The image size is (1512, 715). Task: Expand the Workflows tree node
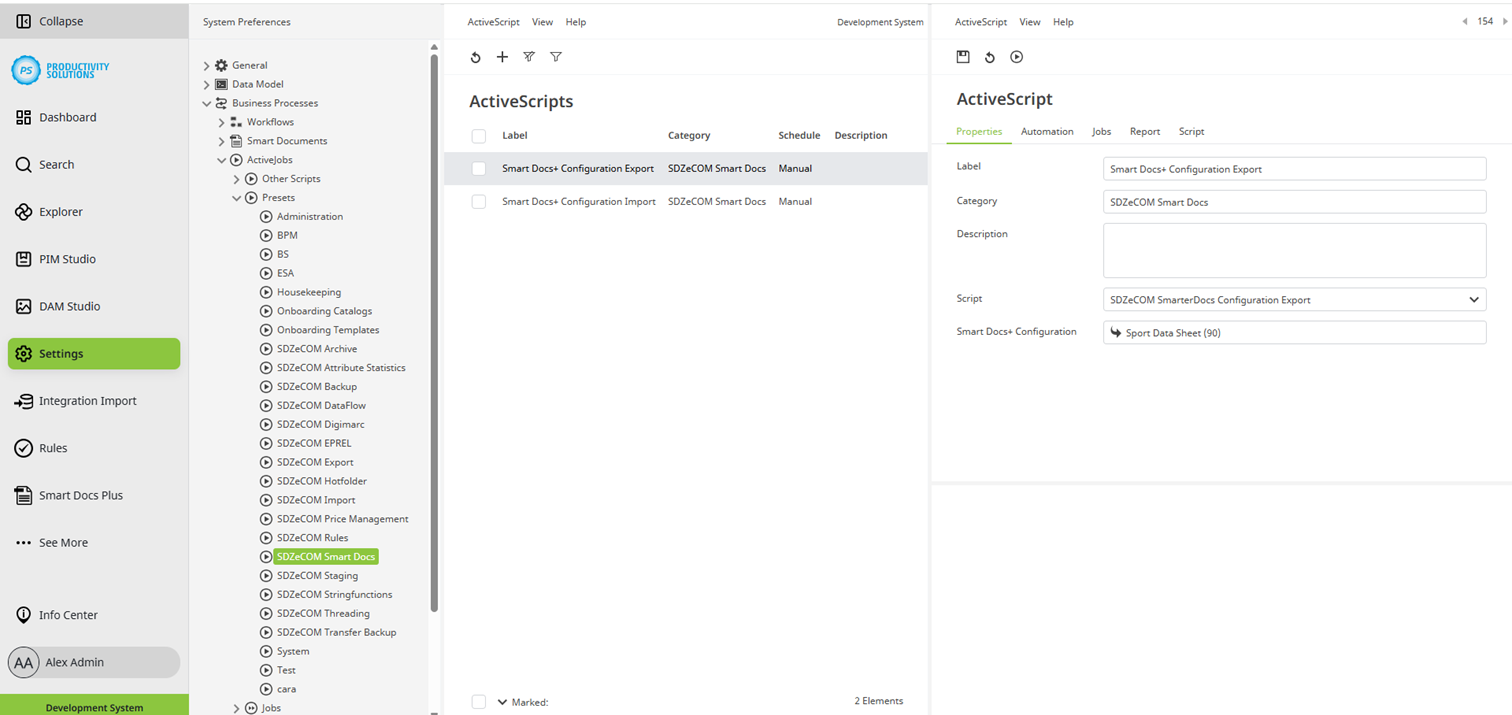[x=222, y=122]
